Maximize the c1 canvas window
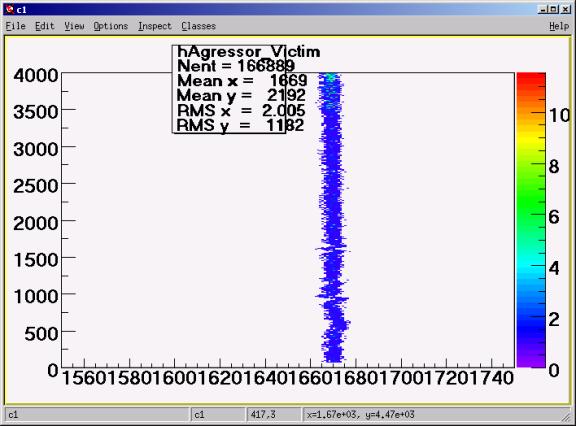This screenshot has height=426, width=576. pos(554,10)
